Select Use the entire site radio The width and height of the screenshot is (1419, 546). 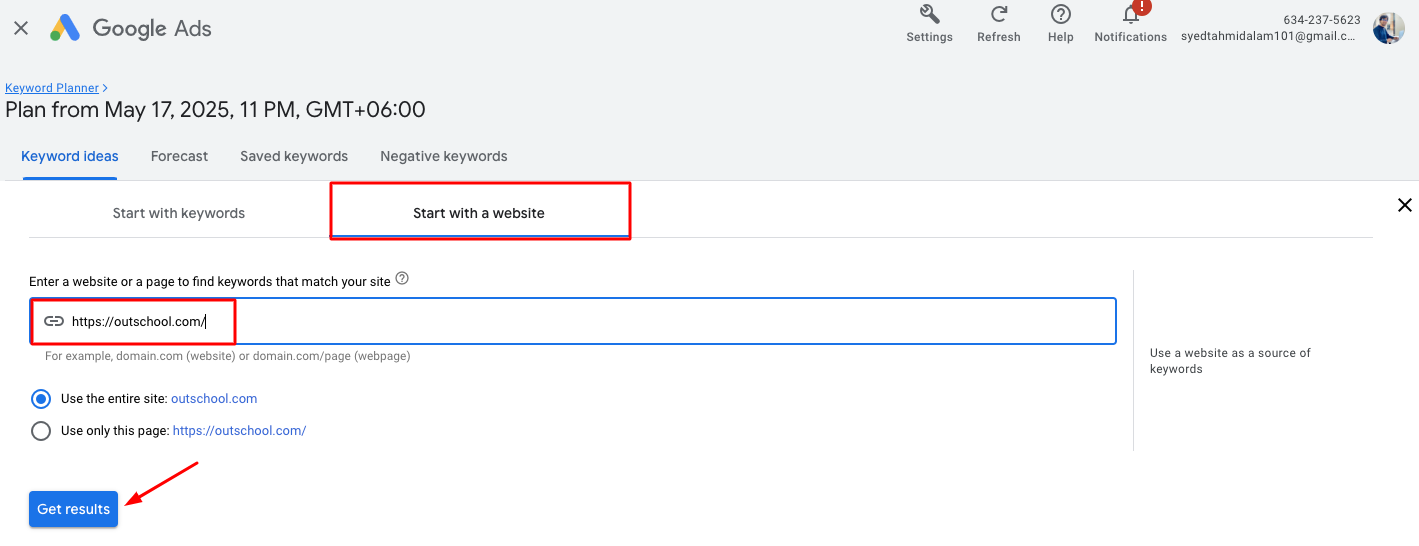click(41, 399)
